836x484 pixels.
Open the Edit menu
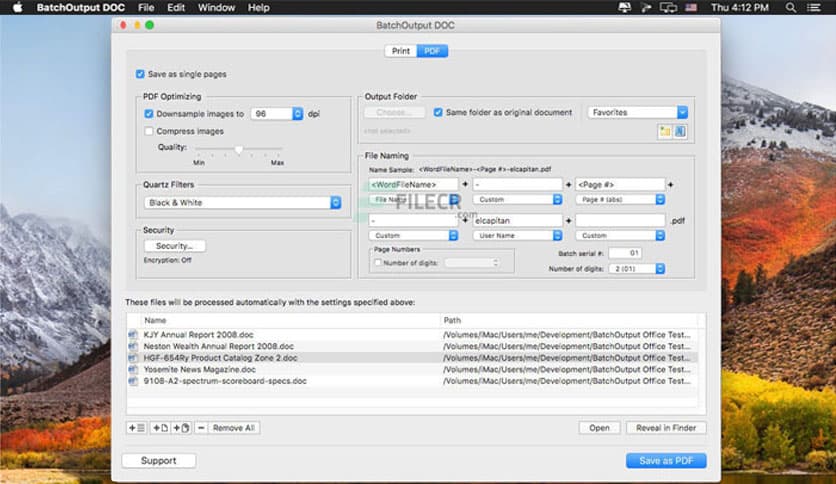[x=176, y=7]
